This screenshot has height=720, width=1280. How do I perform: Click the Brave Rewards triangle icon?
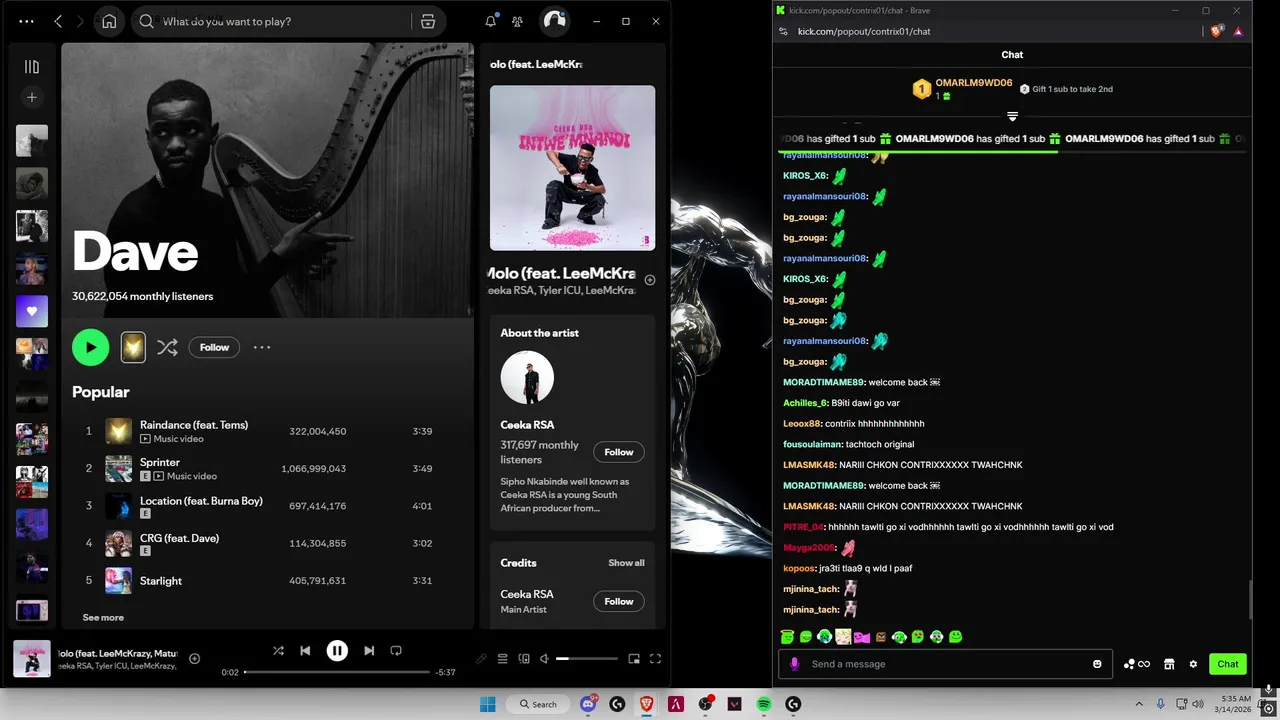1238,31
